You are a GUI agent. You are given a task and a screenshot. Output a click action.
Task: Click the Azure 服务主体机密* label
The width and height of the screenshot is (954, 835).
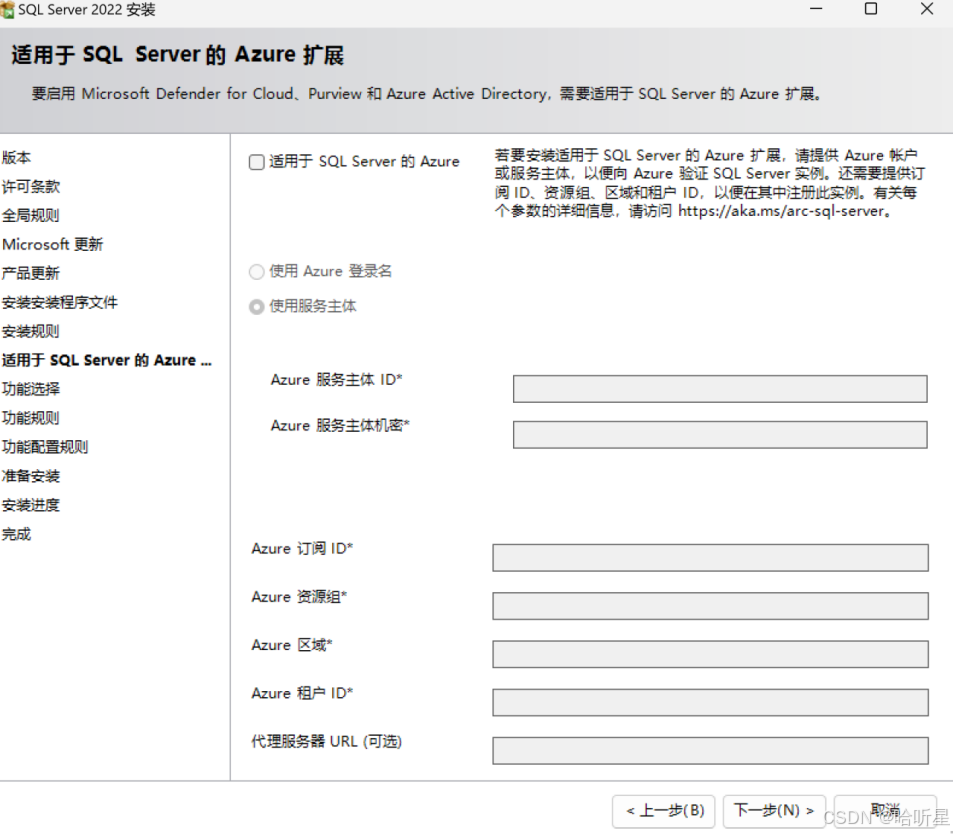340,425
